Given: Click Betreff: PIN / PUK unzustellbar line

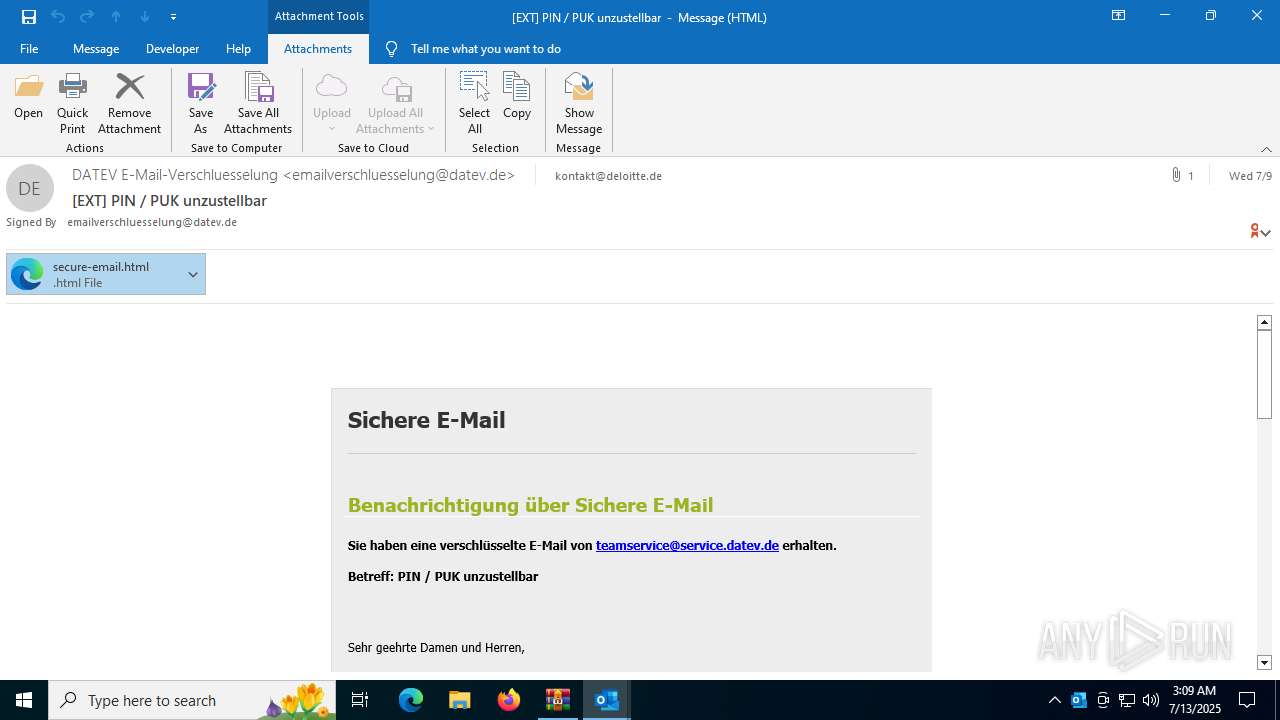Looking at the screenshot, I should pyautogui.click(x=443, y=577).
